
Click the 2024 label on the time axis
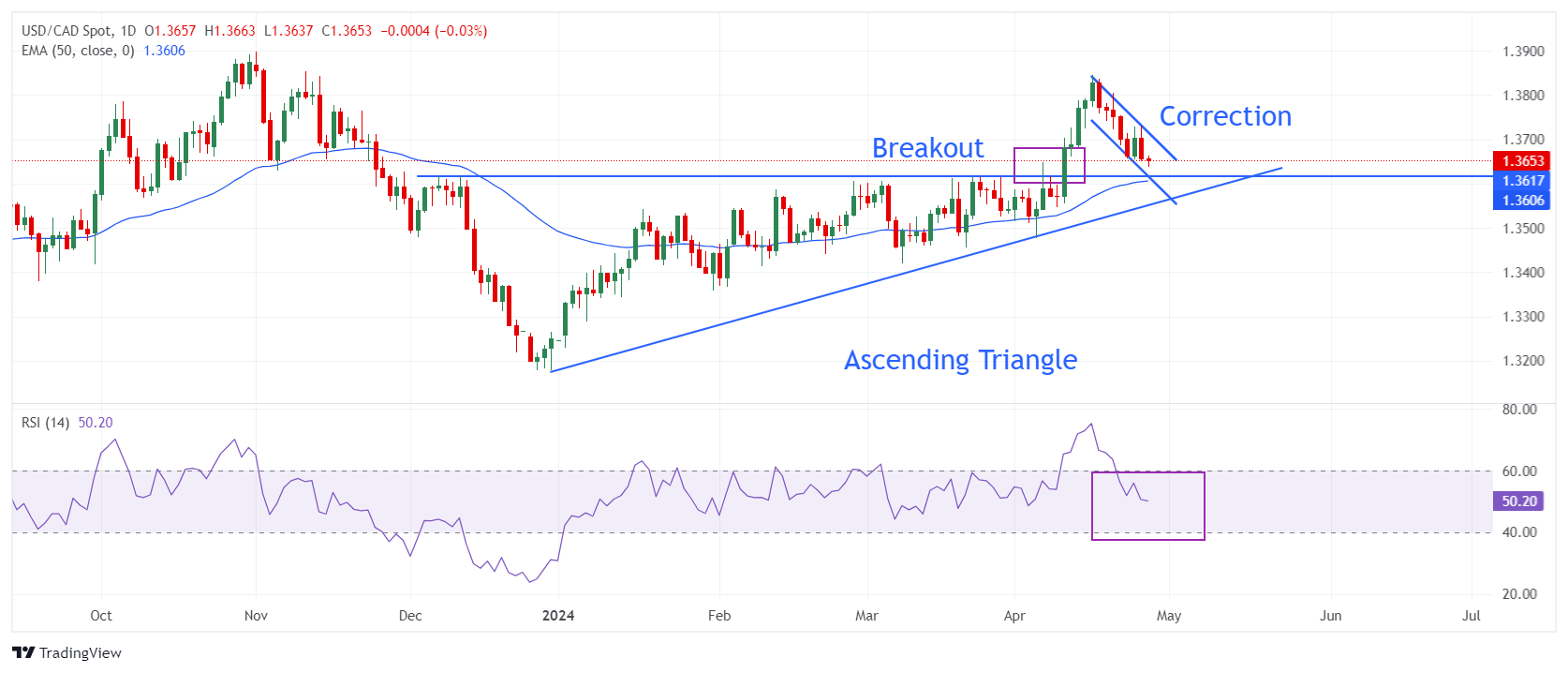(x=558, y=616)
